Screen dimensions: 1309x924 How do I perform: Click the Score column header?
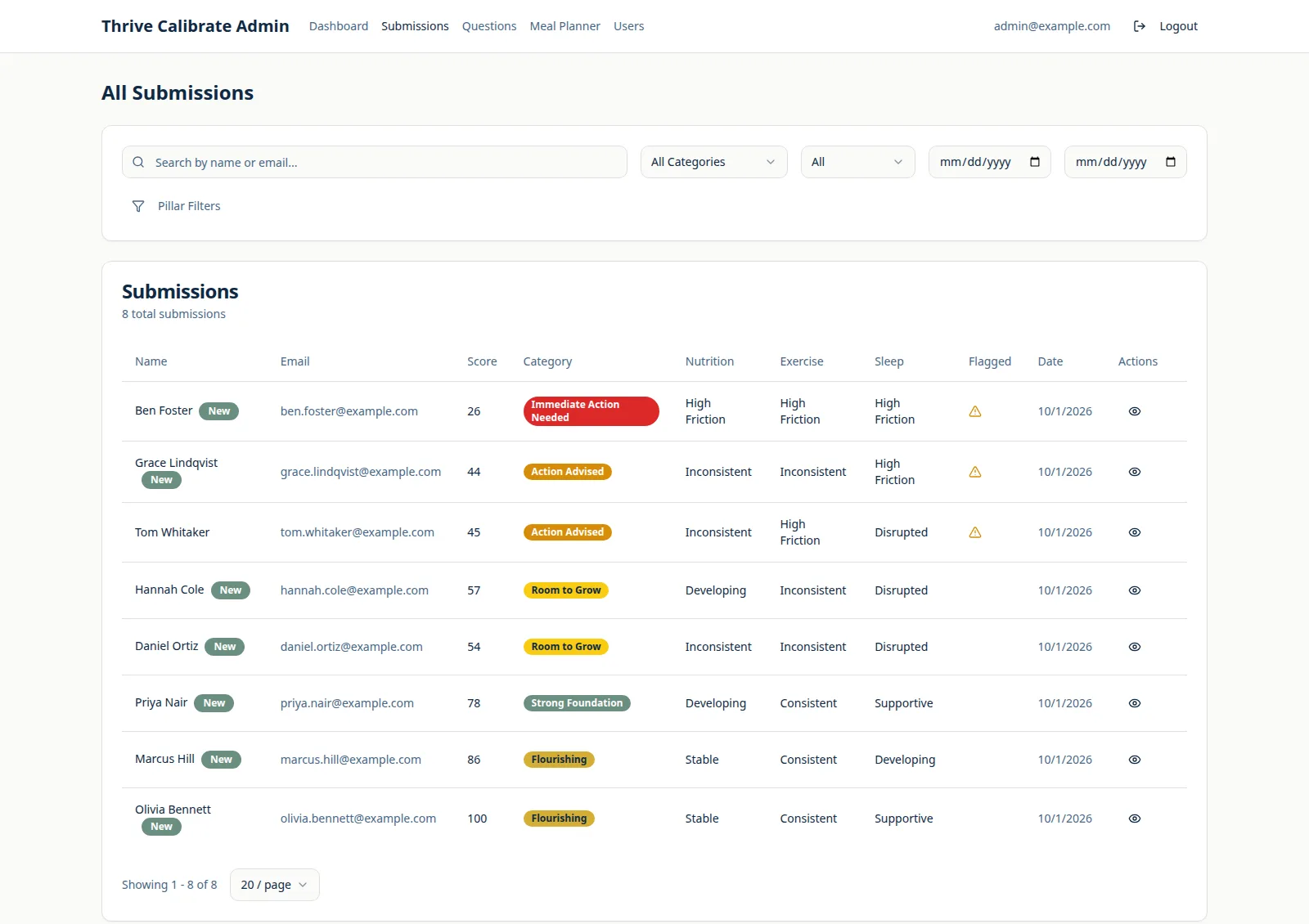coord(482,361)
